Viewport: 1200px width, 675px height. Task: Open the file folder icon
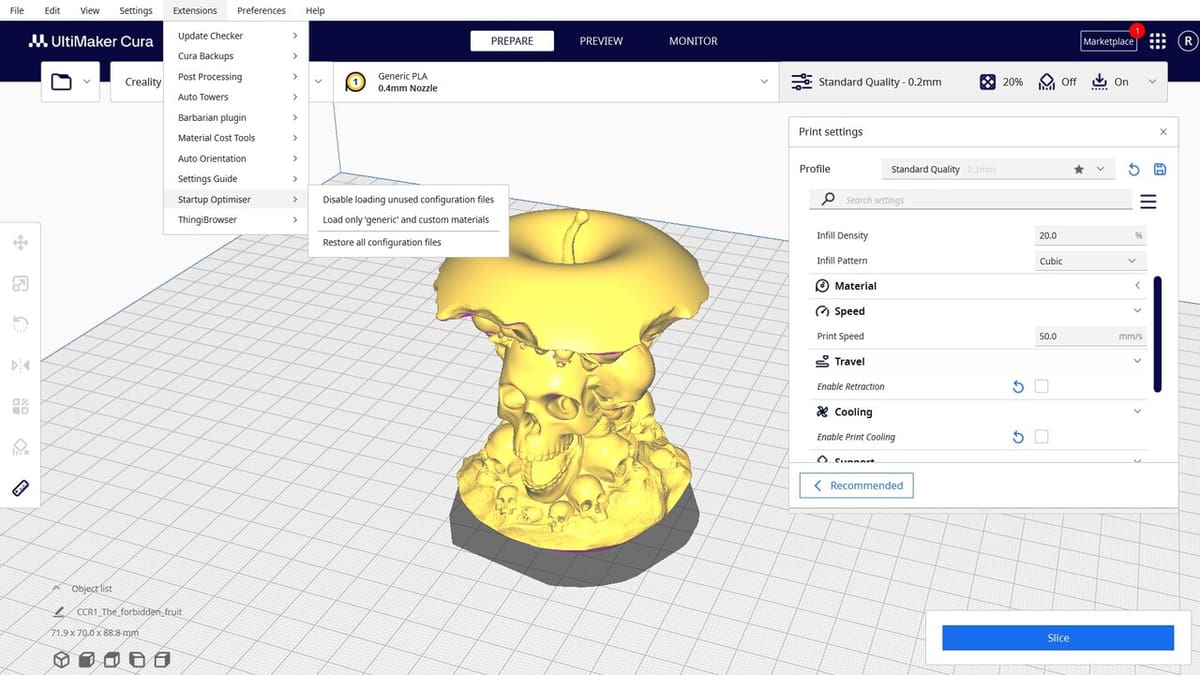coord(61,82)
